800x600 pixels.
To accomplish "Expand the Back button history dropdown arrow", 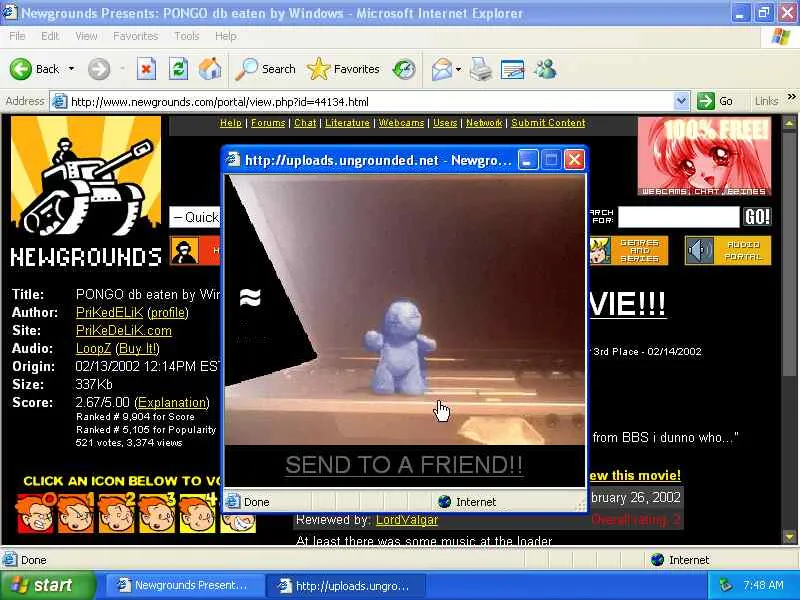I will click(x=71, y=69).
